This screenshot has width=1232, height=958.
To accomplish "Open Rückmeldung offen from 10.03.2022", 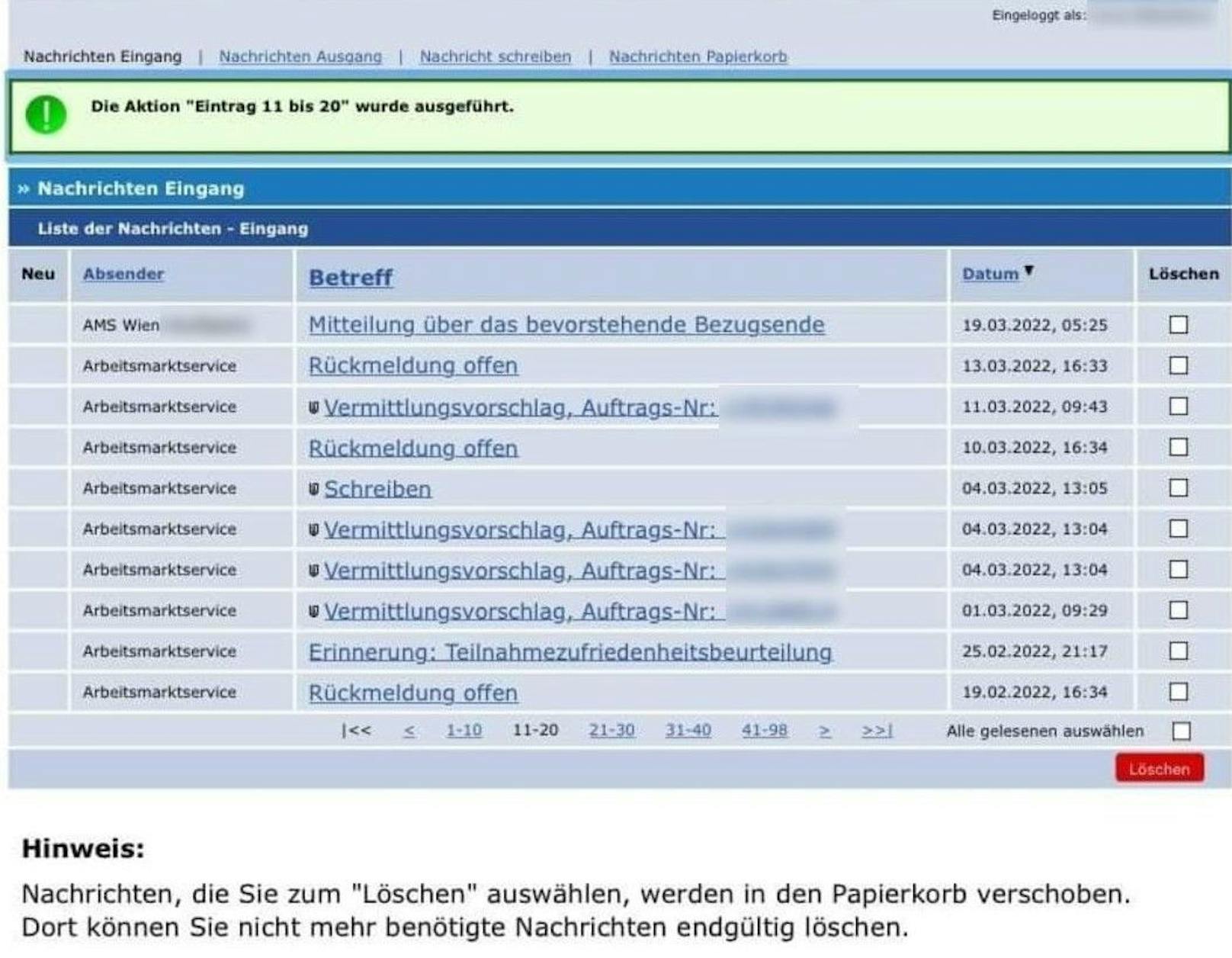I will 413,448.
